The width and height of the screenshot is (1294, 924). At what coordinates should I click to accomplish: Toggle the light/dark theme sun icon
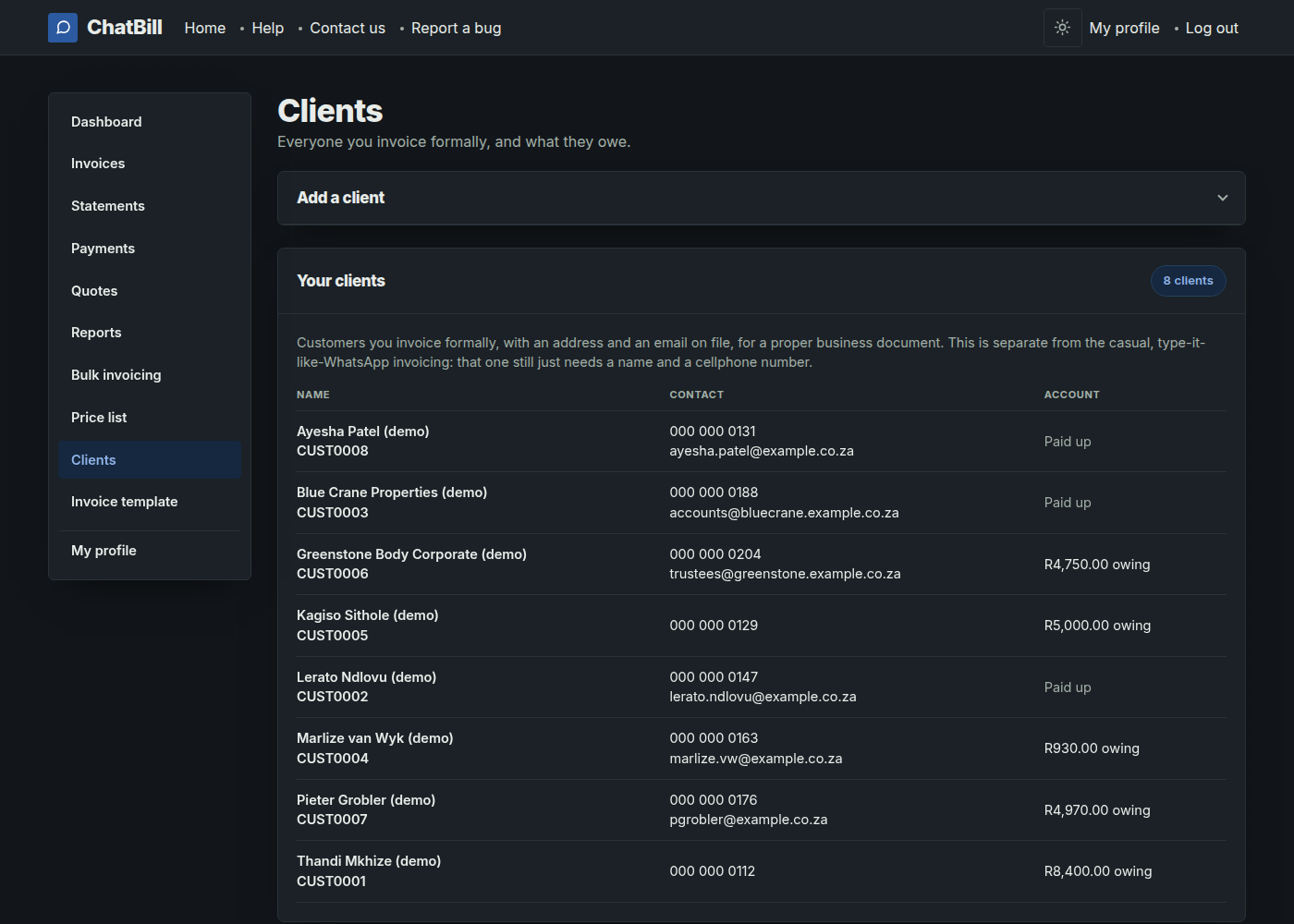[1063, 28]
